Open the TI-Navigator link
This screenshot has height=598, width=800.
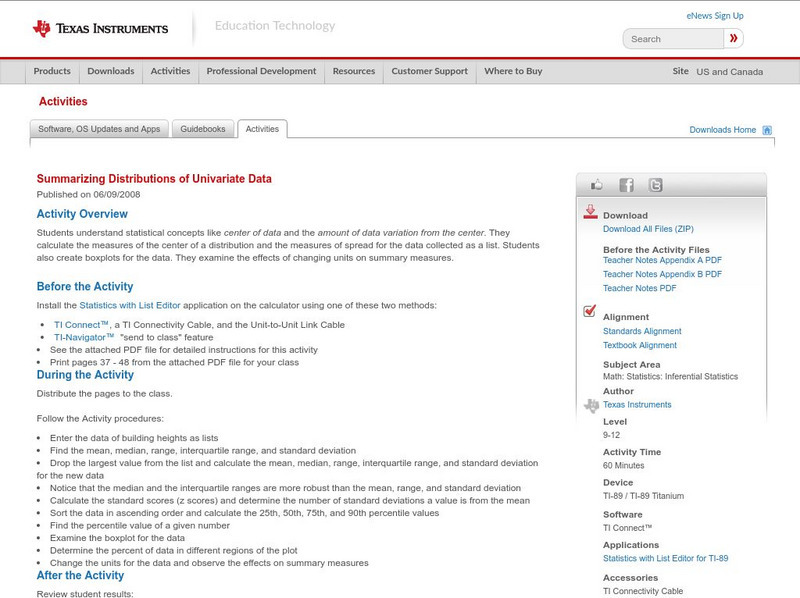pyautogui.click(x=84, y=337)
